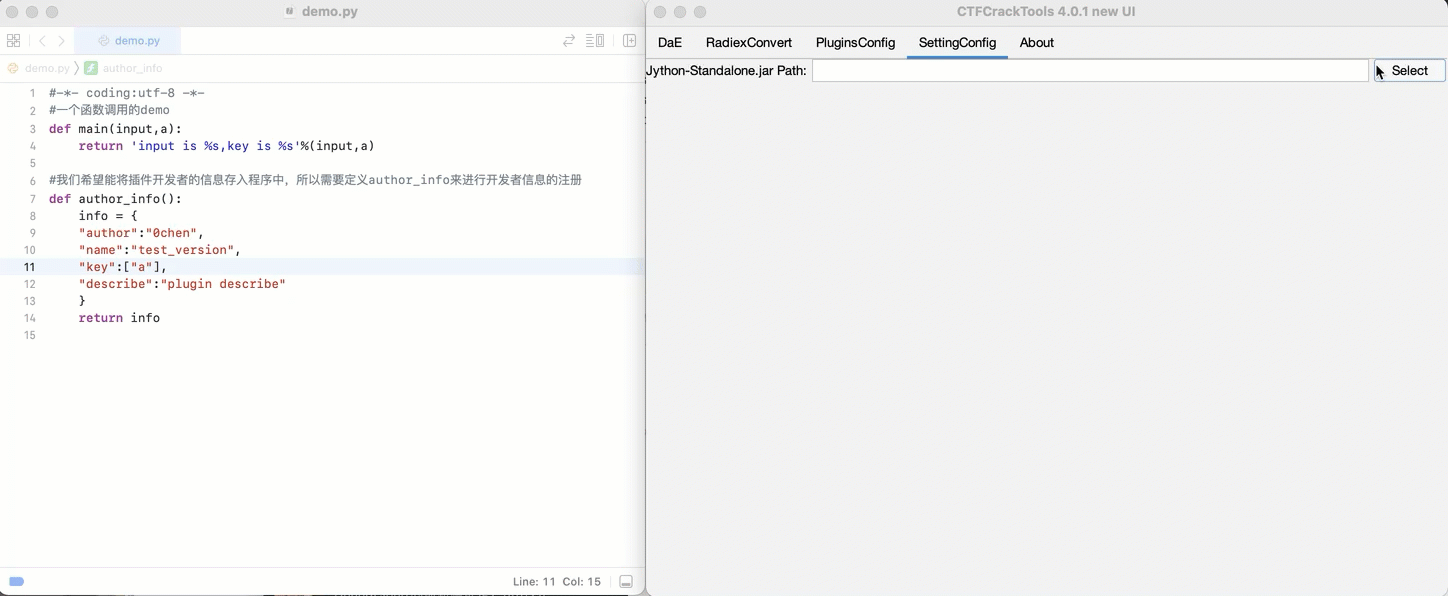
Task: Close the CTFCrackTools window
Action: (x=660, y=12)
